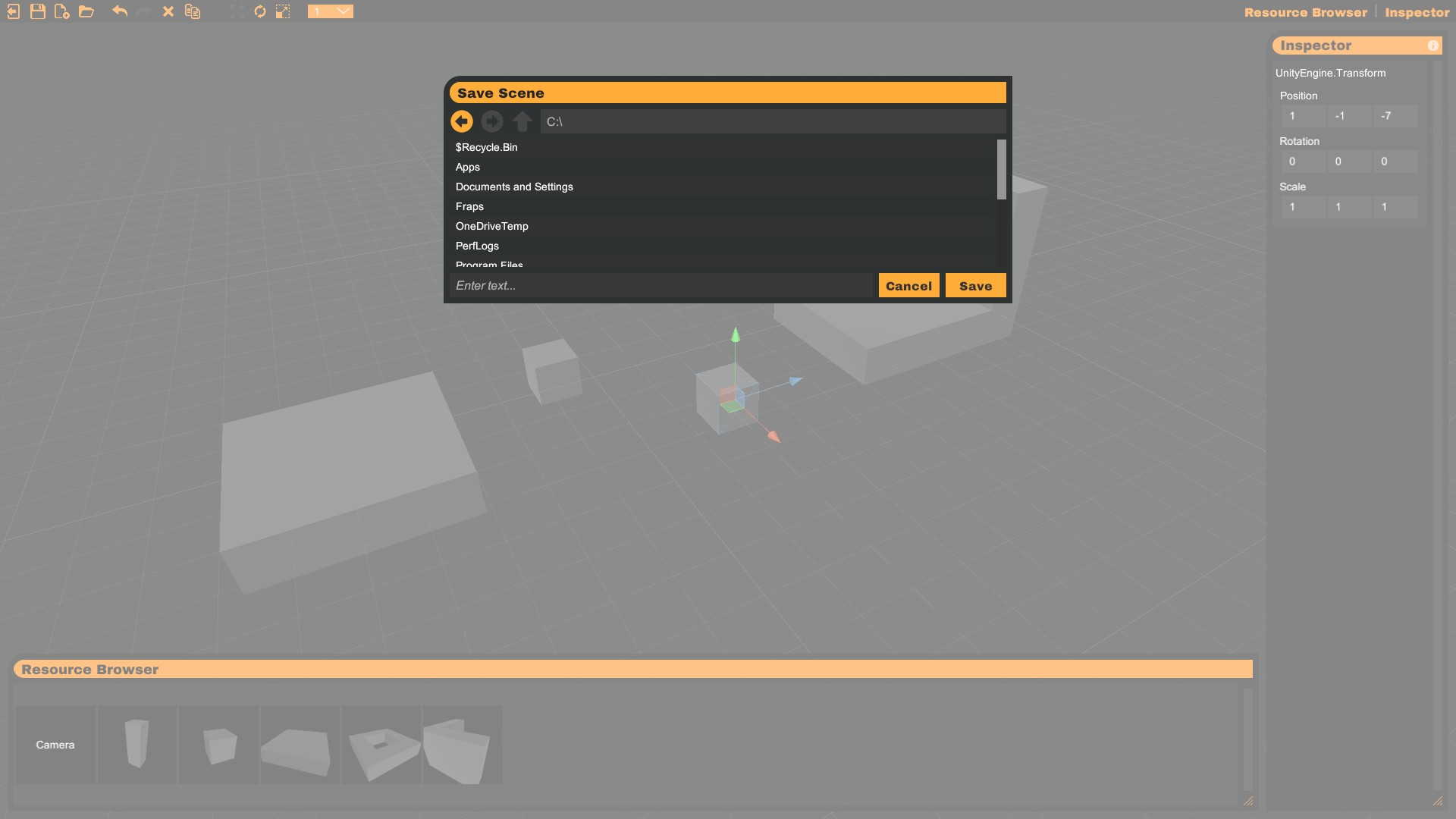
Task: Click the open folder toolbar icon
Action: click(86, 11)
